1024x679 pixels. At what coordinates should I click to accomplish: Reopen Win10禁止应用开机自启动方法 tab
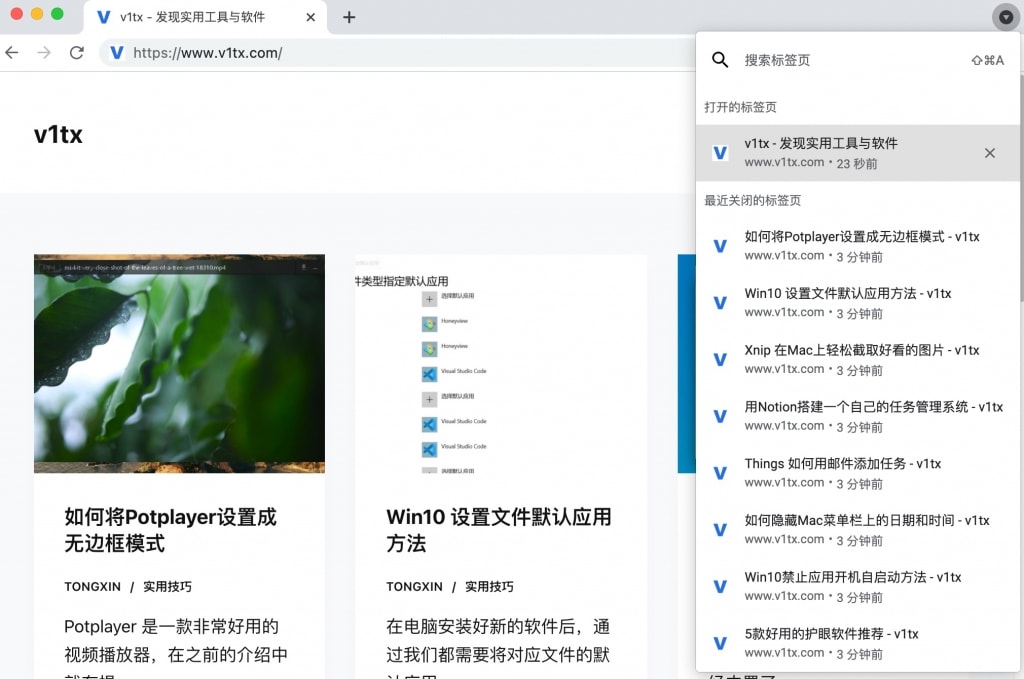click(857, 587)
